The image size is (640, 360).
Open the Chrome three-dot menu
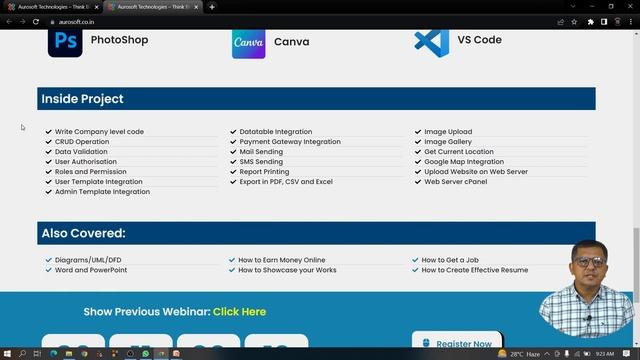click(631, 22)
